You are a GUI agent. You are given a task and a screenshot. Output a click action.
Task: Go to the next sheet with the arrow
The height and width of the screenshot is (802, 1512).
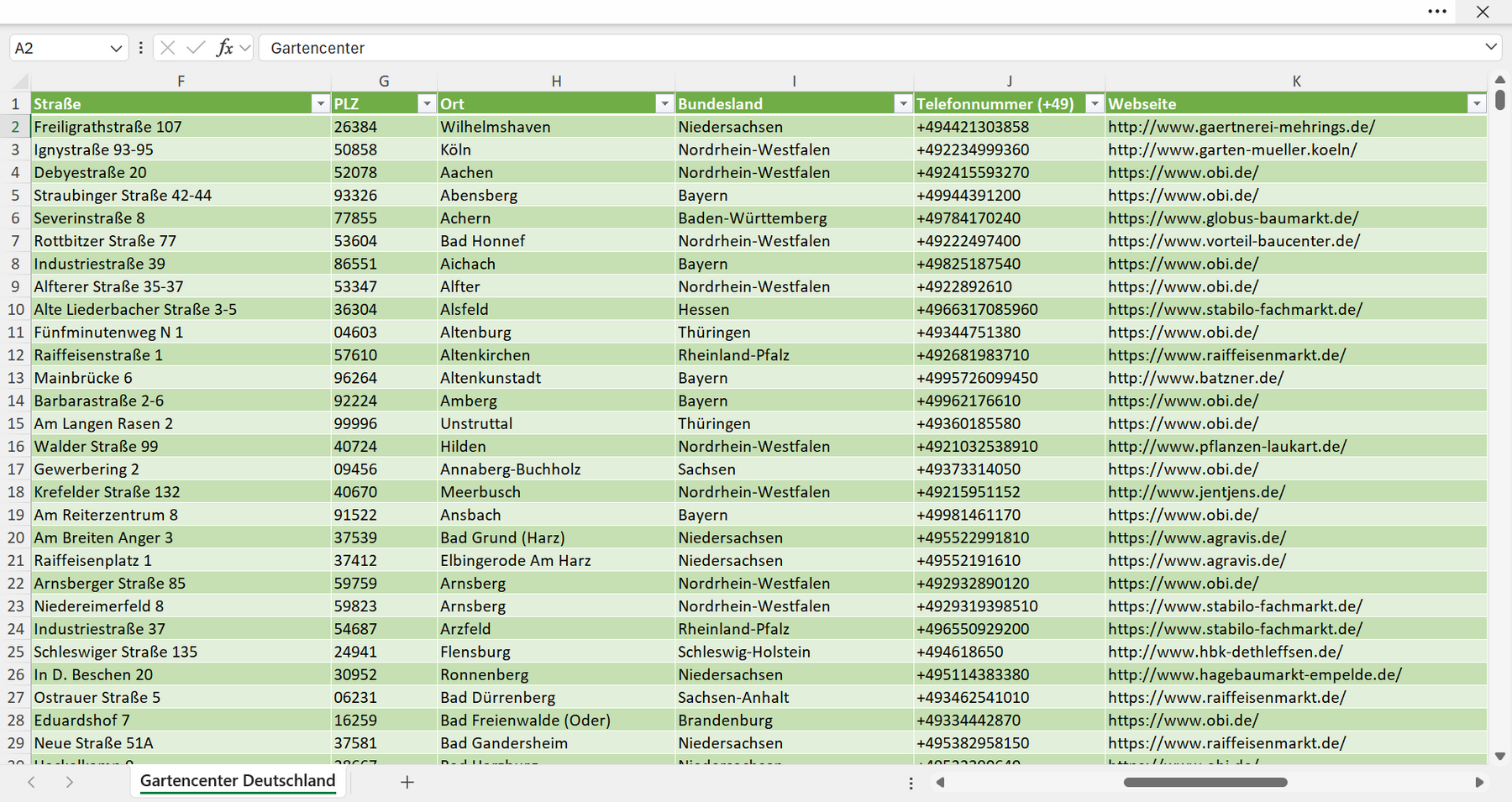click(70, 782)
